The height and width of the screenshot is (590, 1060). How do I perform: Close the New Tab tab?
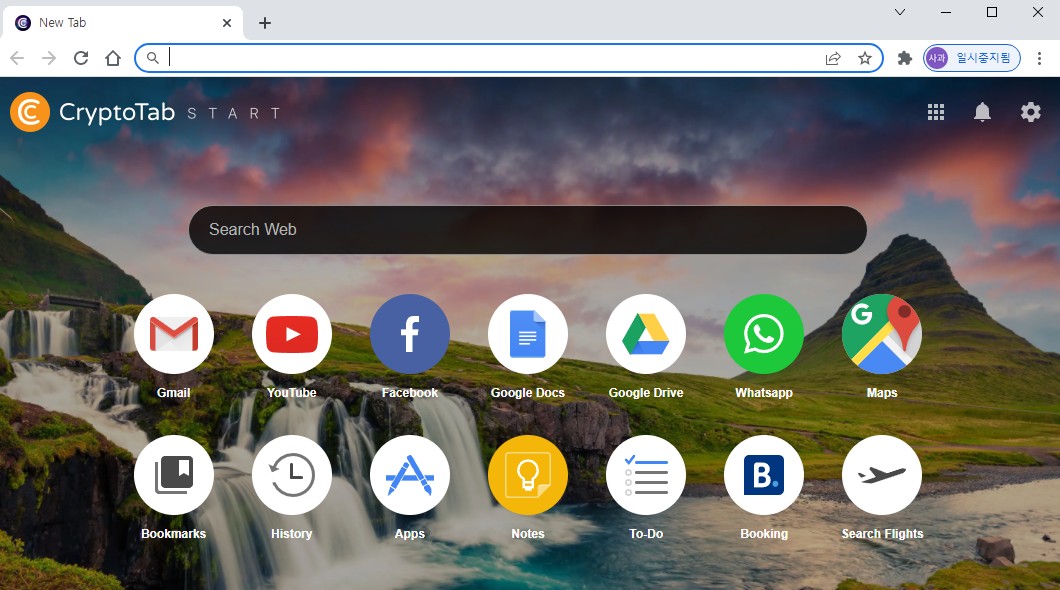226,23
